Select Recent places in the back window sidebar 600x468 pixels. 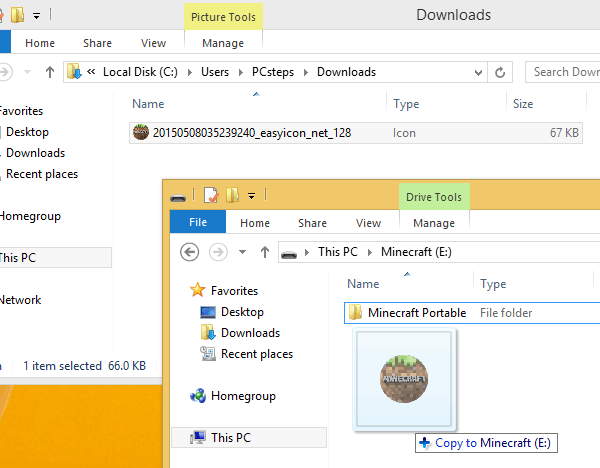click(42, 174)
